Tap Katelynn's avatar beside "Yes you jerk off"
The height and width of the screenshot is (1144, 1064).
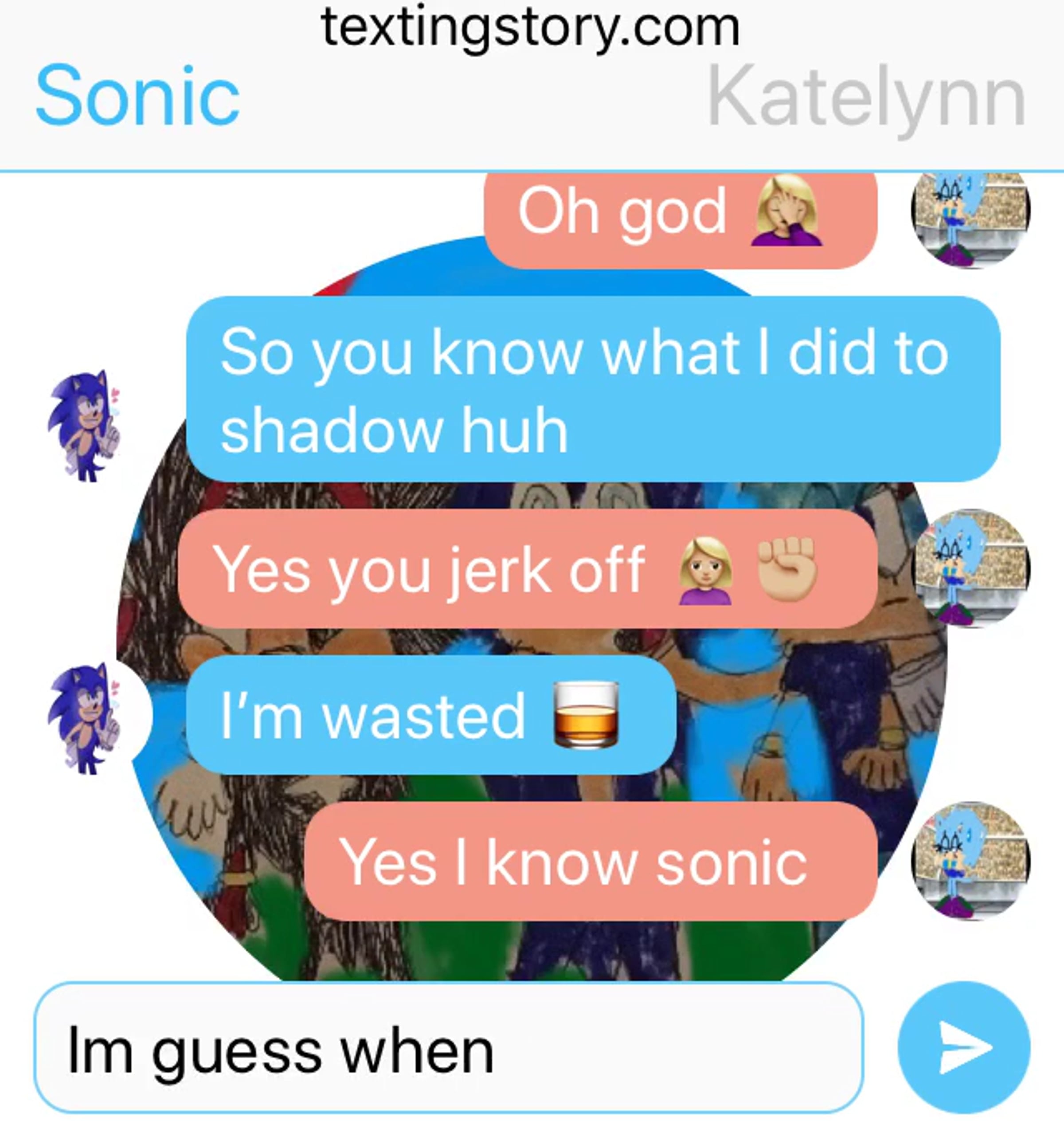[x=971, y=568]
